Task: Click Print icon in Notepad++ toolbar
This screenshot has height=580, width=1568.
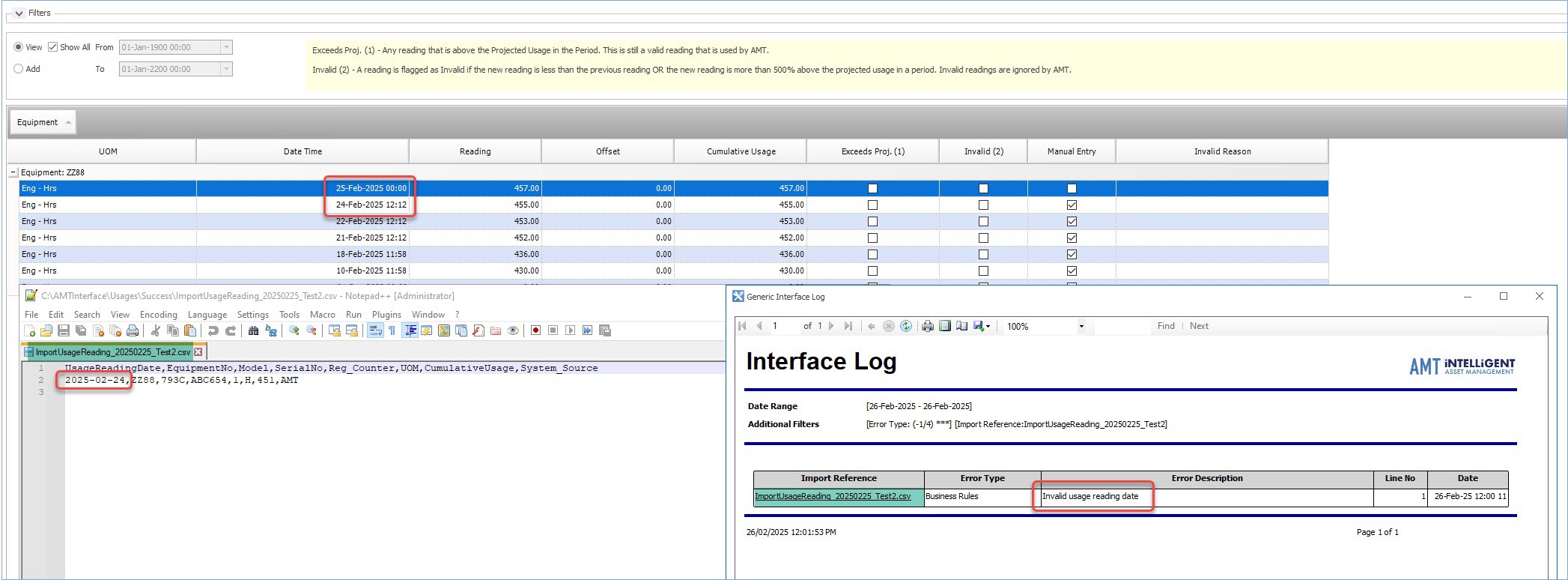Action: [133, 330]
